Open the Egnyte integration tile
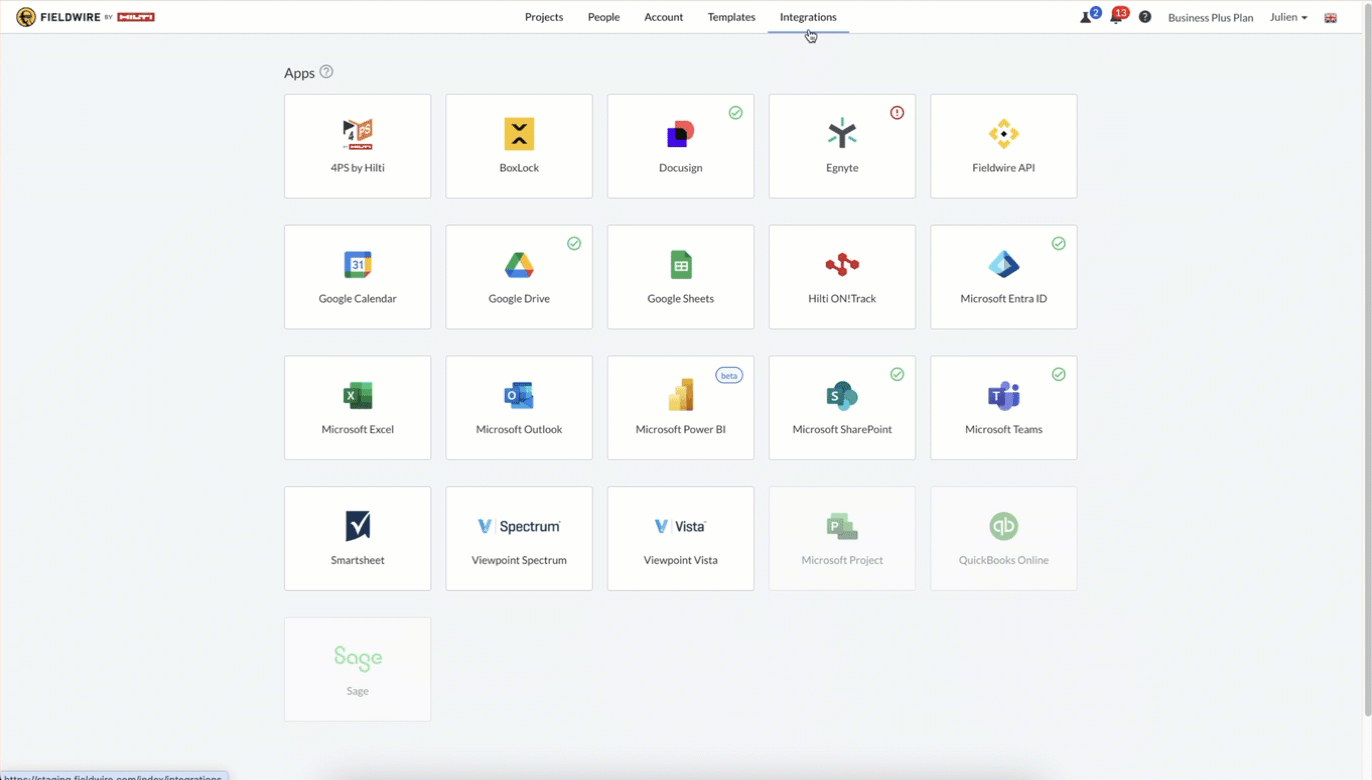The height and width of the screenshot is (780, 1372). coord(841,146)
